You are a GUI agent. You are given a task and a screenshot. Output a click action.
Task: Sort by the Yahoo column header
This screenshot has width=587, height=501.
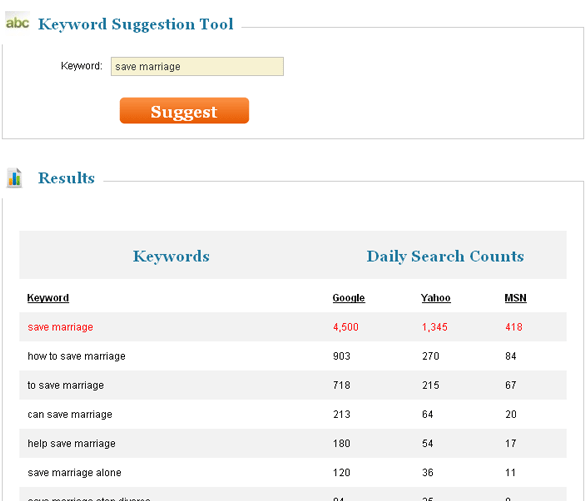click(x=436, y=298)
